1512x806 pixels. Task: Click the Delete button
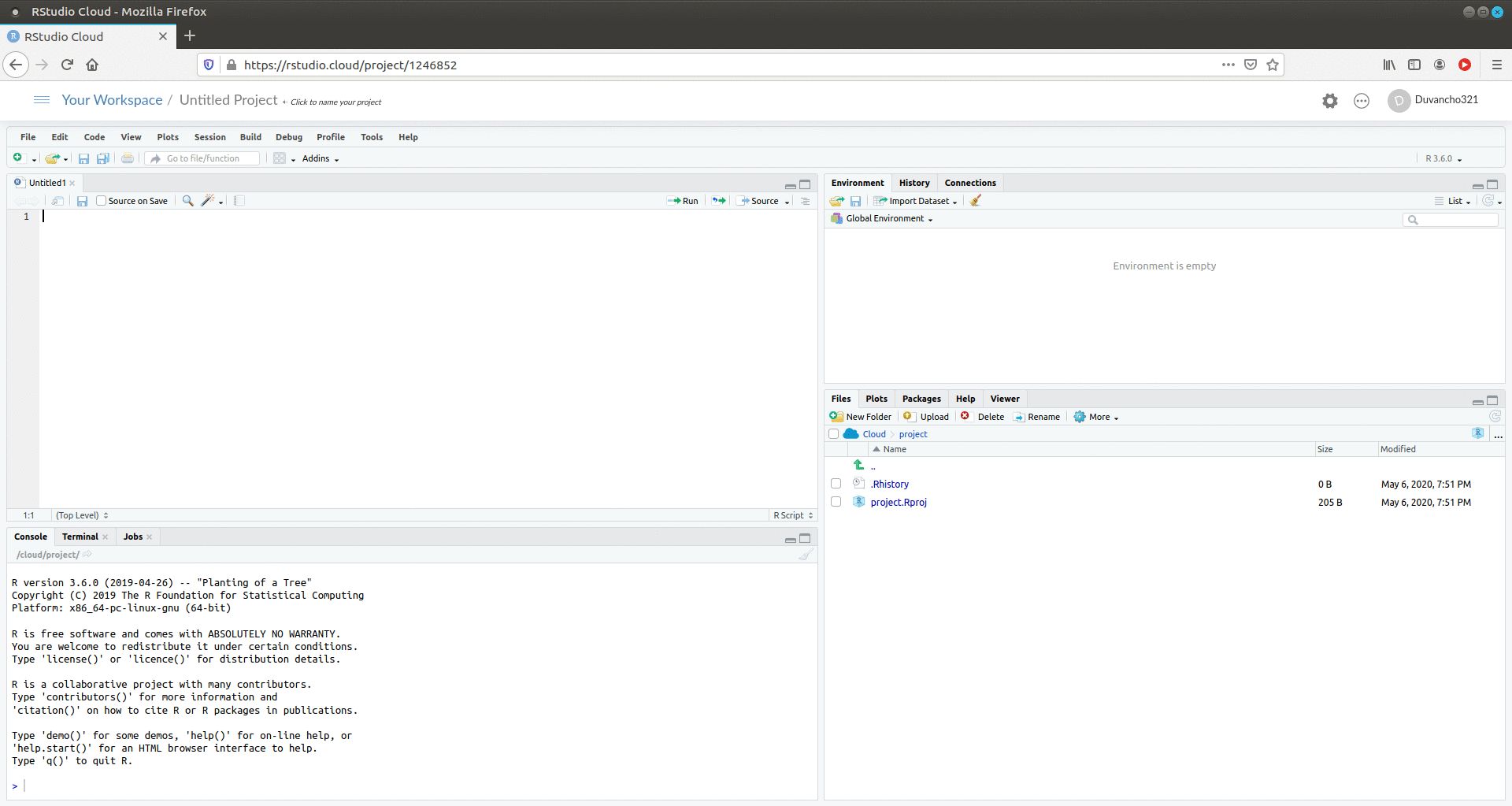coord(983,417)
